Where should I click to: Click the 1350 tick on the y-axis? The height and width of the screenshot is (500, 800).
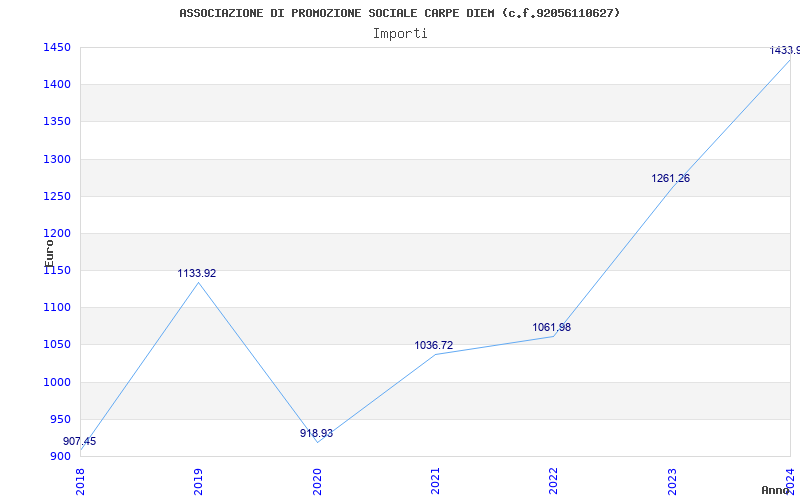click(x=57, y=121)
